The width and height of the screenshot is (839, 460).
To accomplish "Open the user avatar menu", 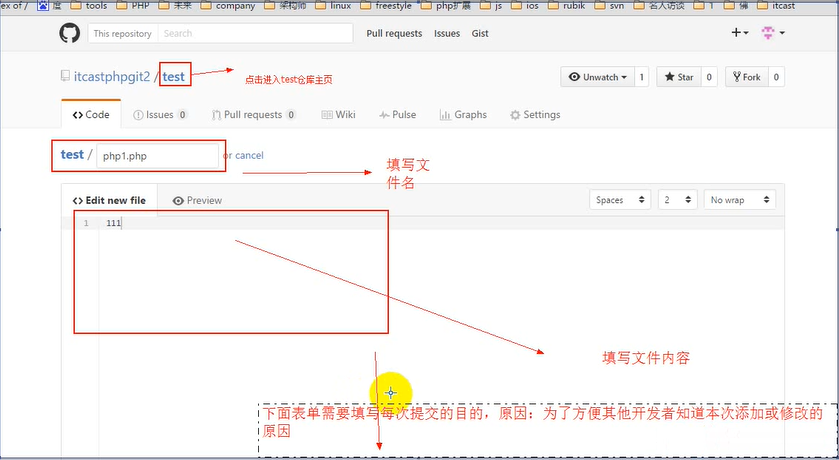I will click(x=773, y=33).
